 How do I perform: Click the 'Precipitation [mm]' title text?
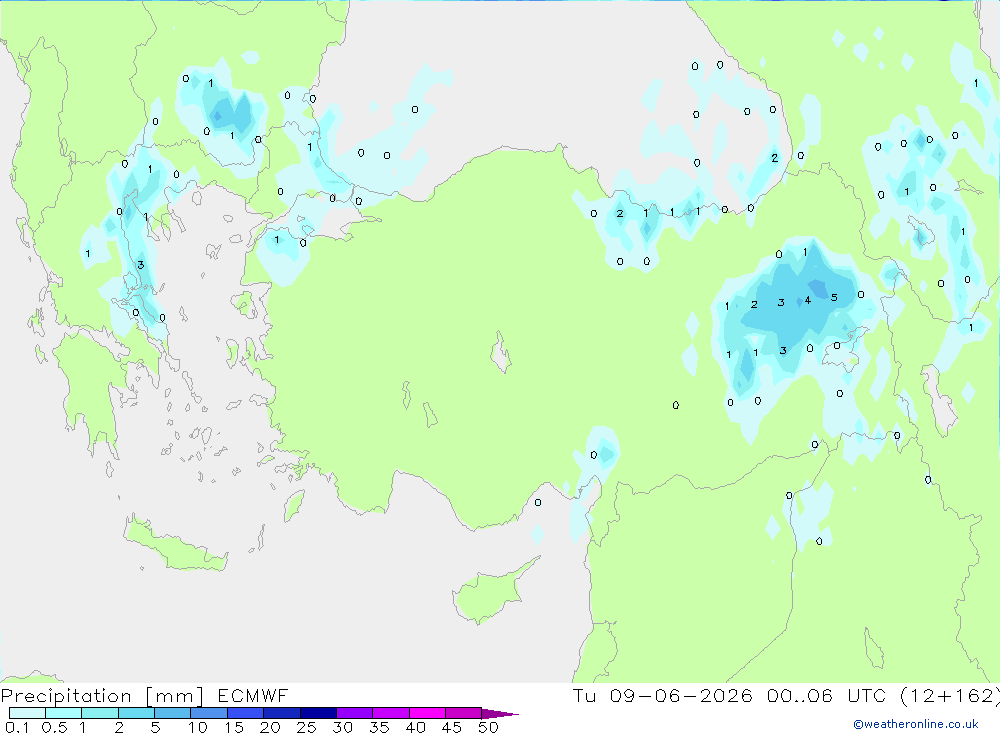pos(102,696)
